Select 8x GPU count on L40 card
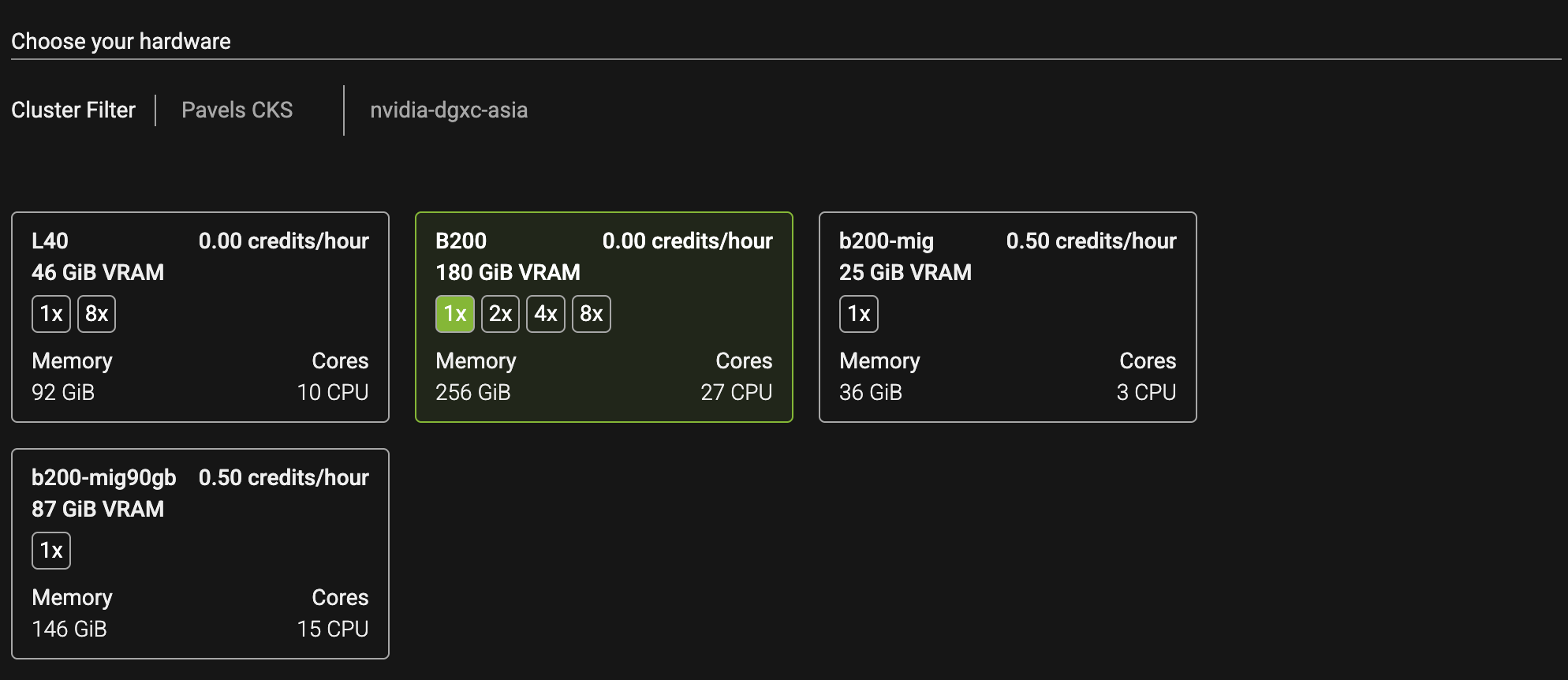This screenshot has width=1568, height=680. (96, 314)
